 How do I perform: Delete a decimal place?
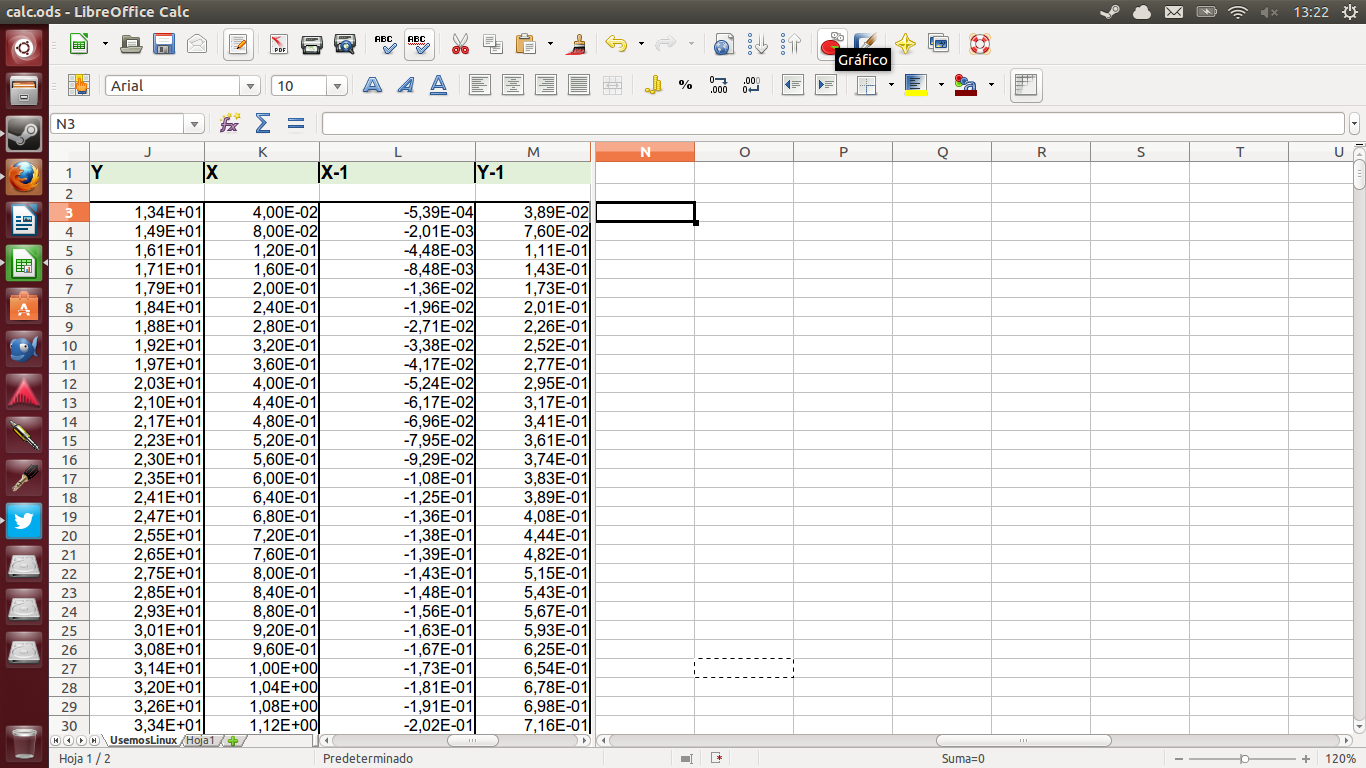click(x=751, y=85)
